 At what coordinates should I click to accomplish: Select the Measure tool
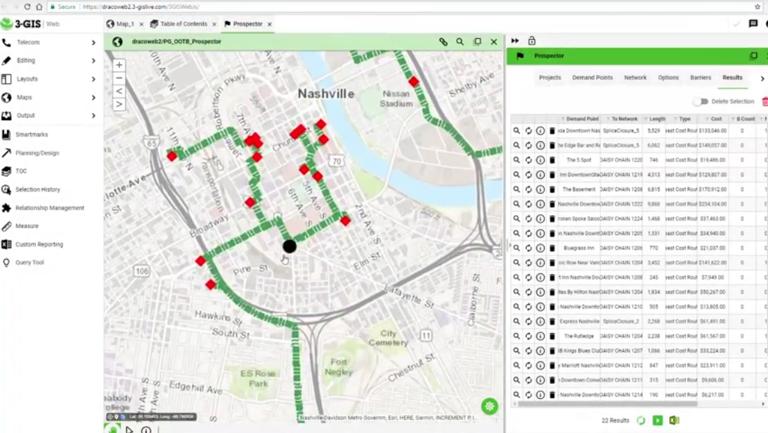26,226
